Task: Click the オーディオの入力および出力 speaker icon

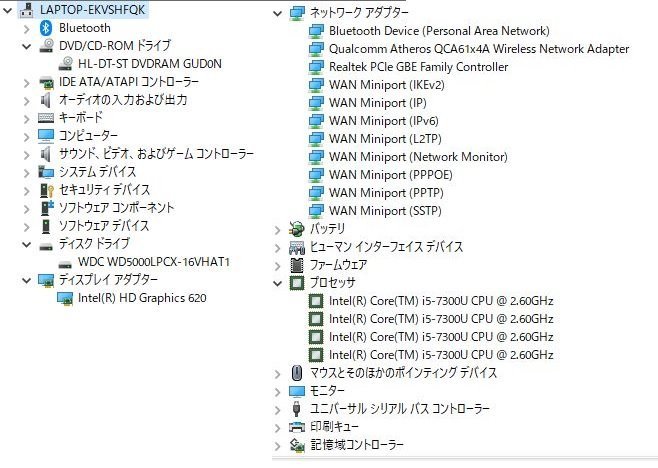Action: coord(46,100)
